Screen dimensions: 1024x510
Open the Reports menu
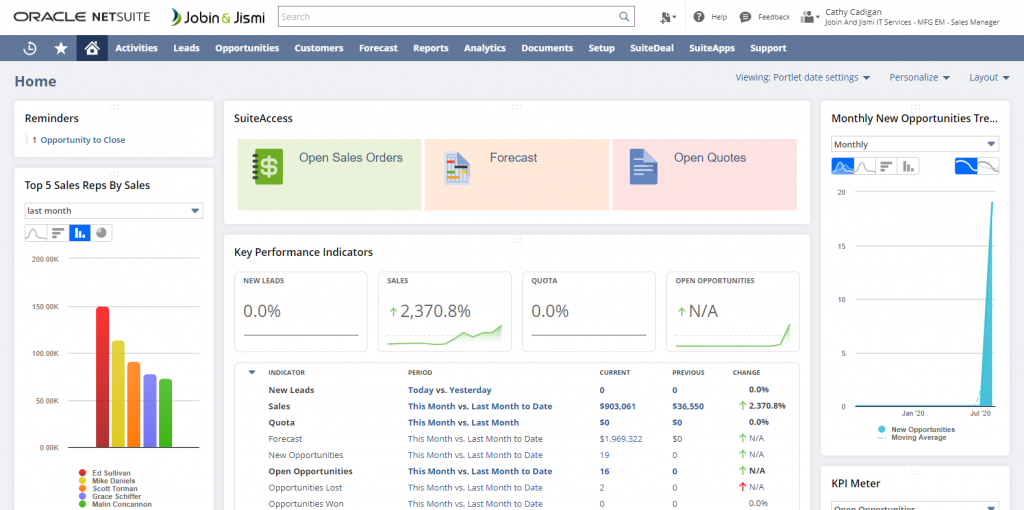[x=430, y=48]
